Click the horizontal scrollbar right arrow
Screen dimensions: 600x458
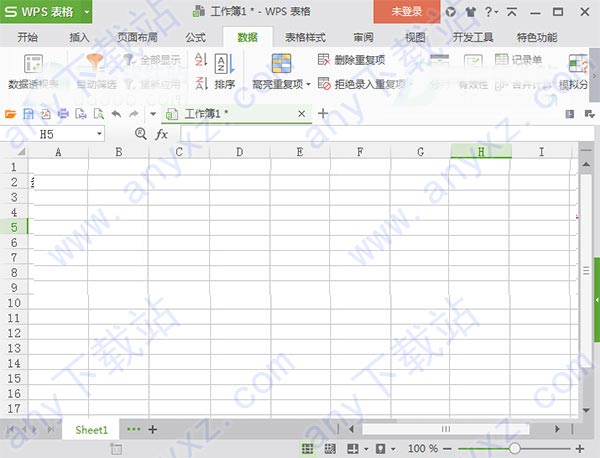pyautogui.click(x=557, y=429)
